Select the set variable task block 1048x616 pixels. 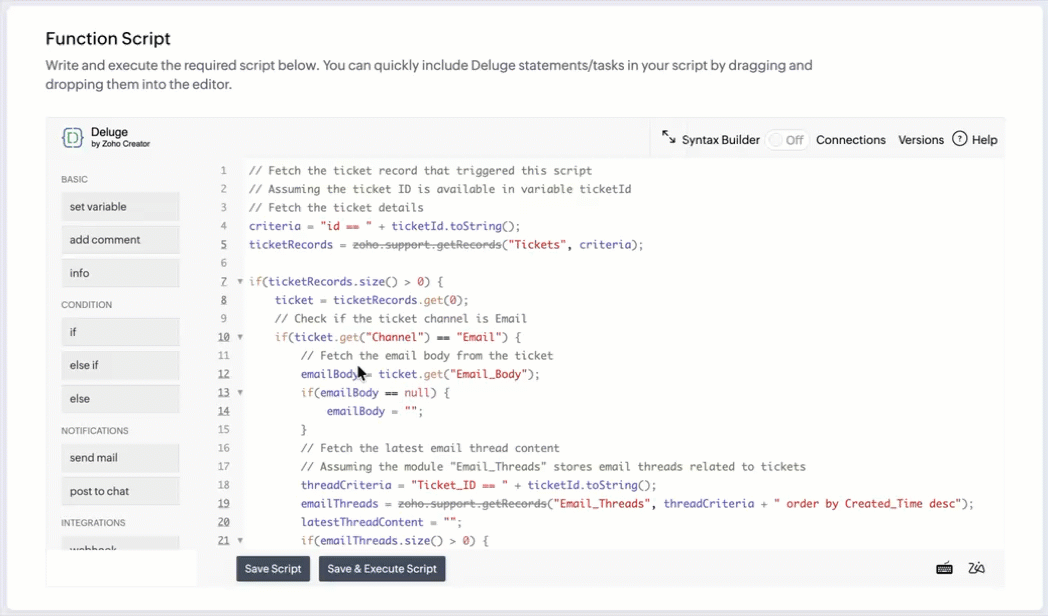[120, 207]
